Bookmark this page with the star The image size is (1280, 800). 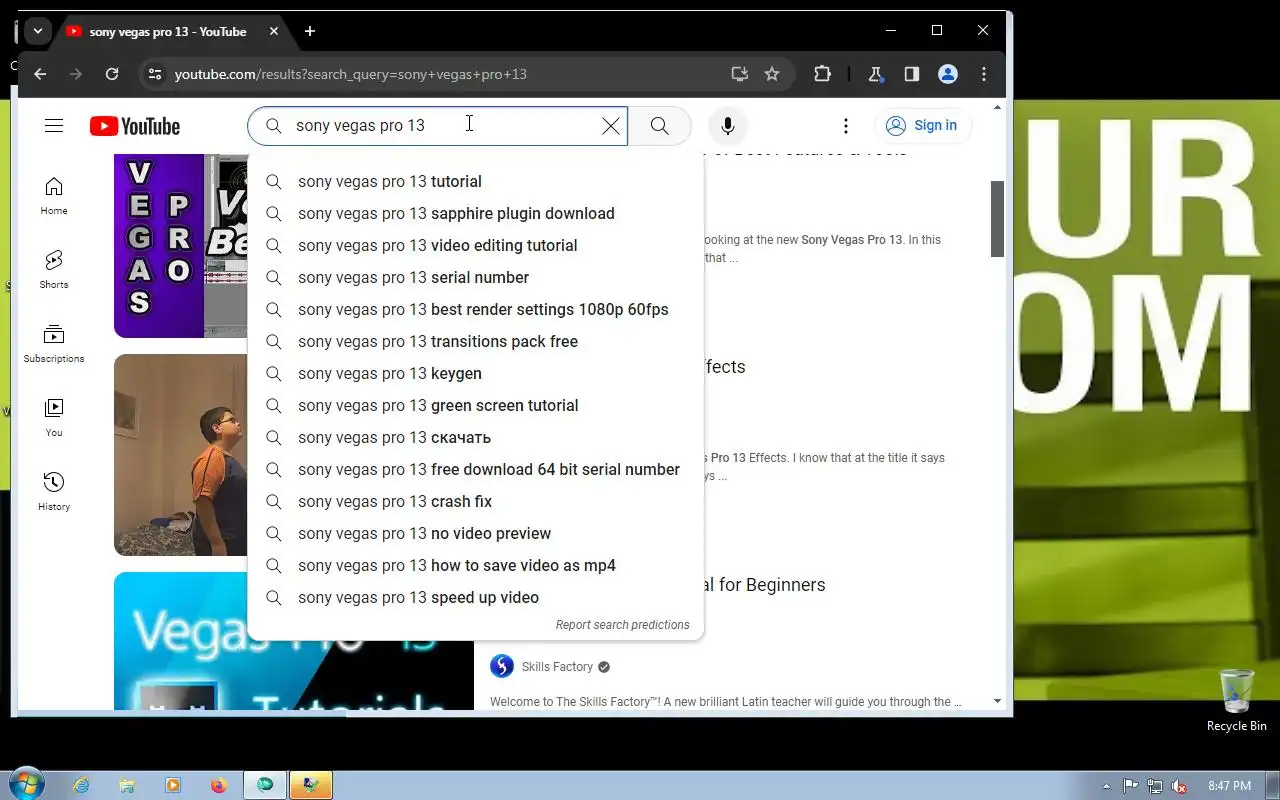click(772, 74)
